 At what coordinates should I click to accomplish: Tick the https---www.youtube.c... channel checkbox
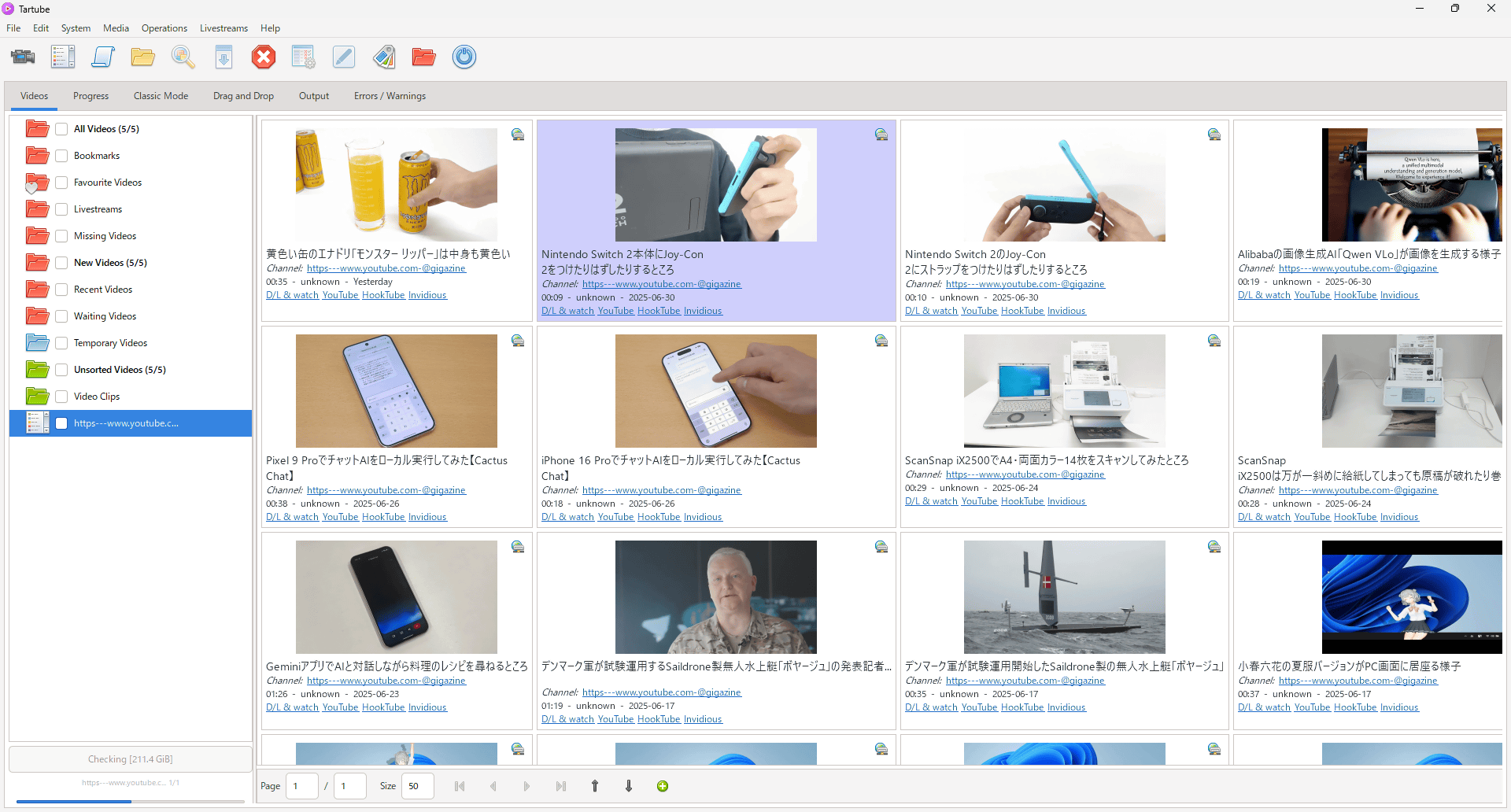point(61,423)
